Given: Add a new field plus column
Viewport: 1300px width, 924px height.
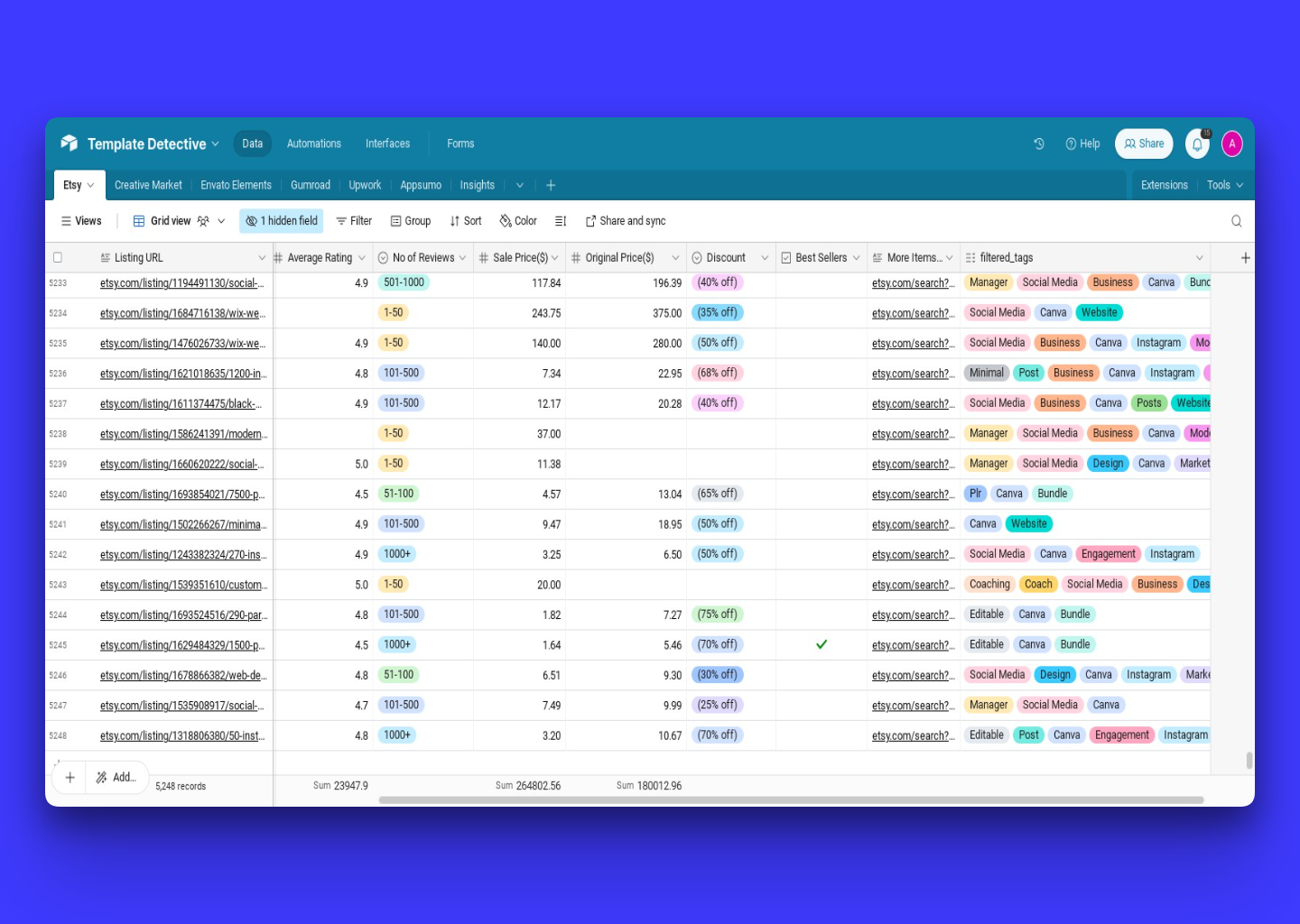Looking at the screenshot, I should point(1245,257).
